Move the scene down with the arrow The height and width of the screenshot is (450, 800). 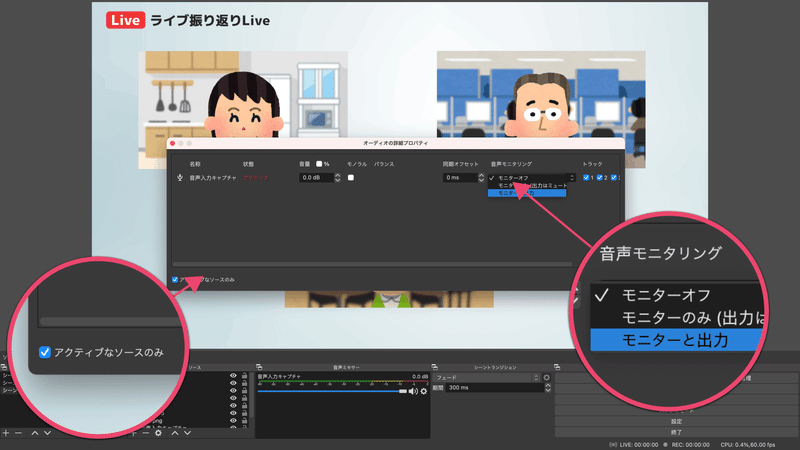coord(47,433)
